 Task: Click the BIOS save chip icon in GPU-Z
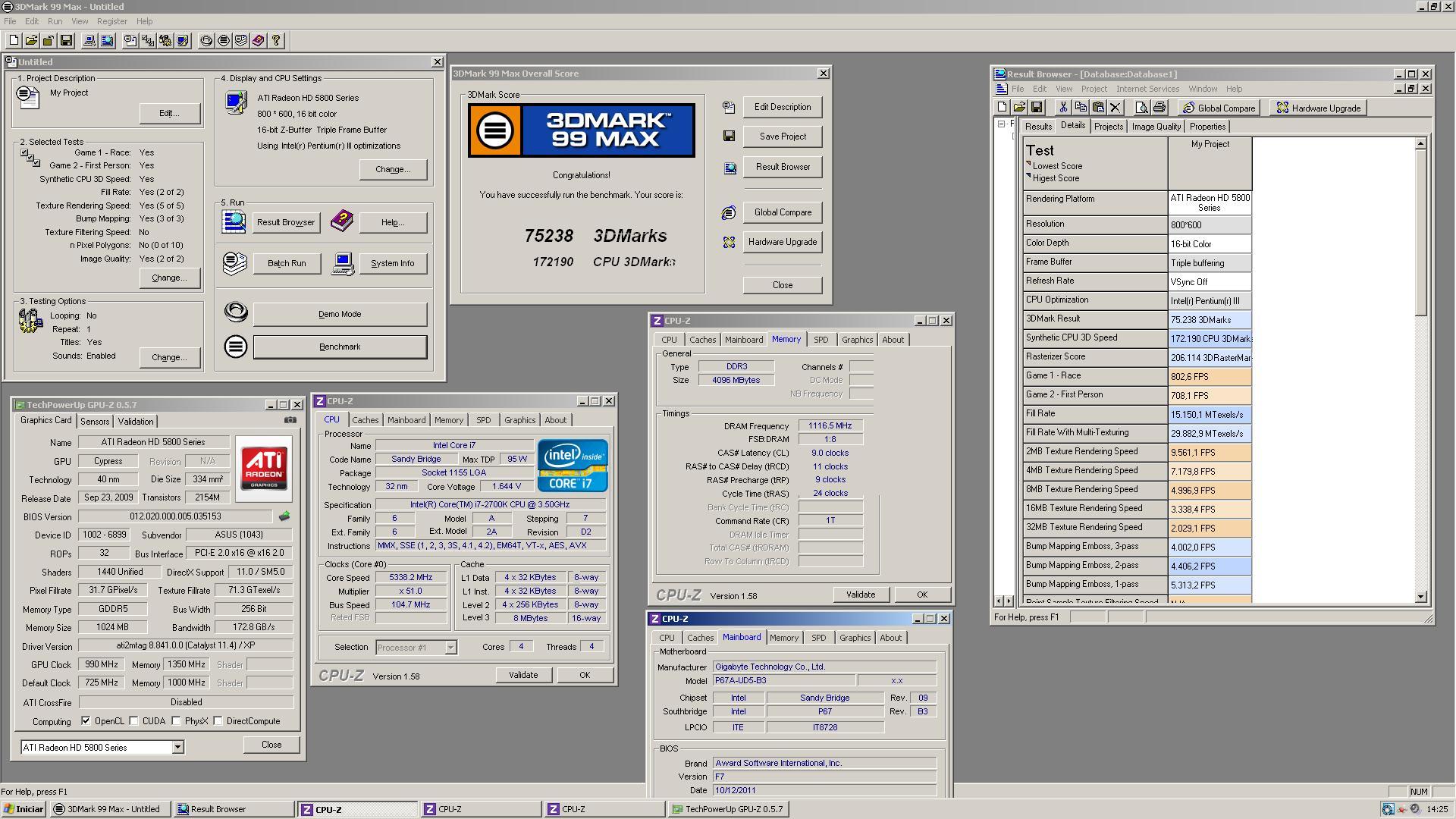(284, 516)
